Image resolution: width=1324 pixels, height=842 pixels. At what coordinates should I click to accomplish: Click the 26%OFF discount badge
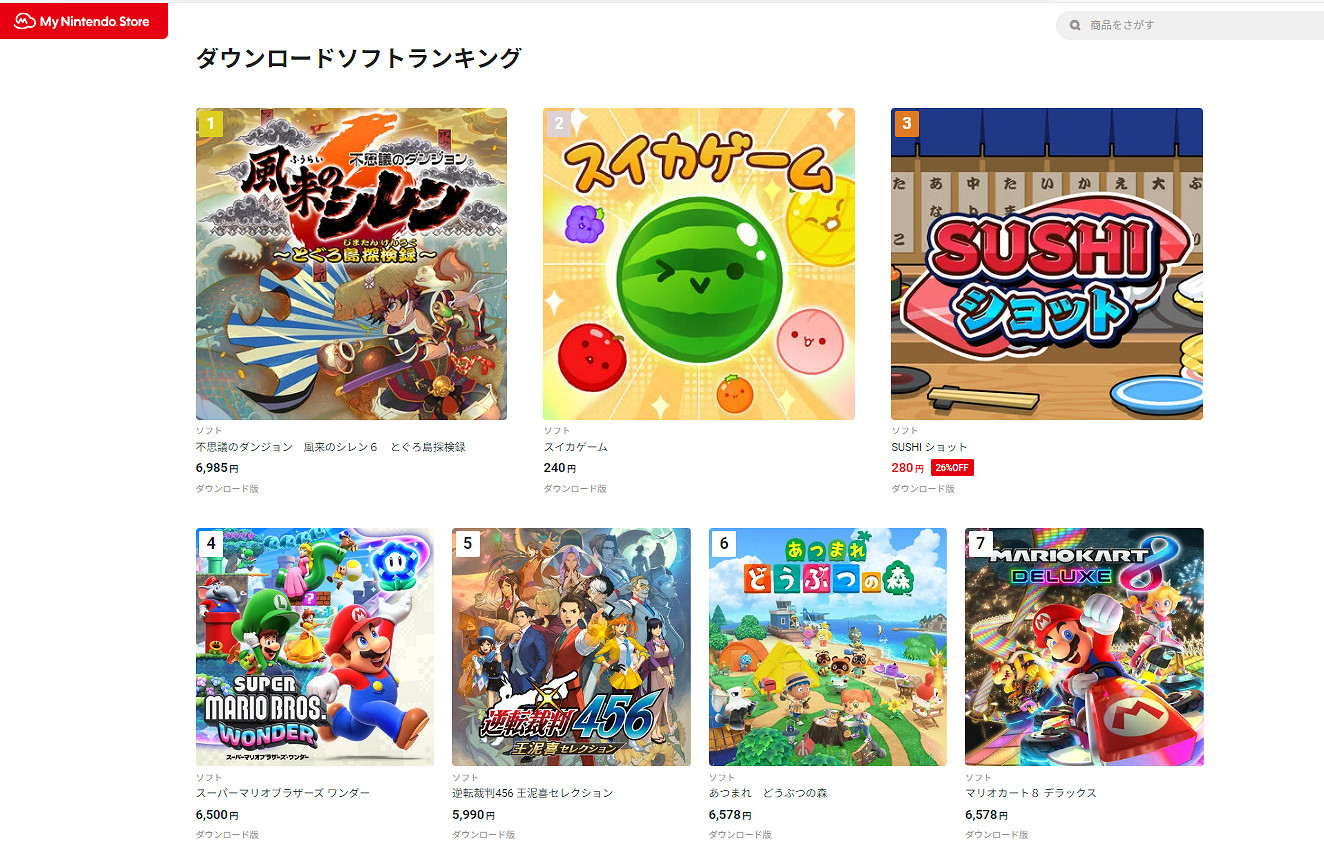click(x=952, y=468)
